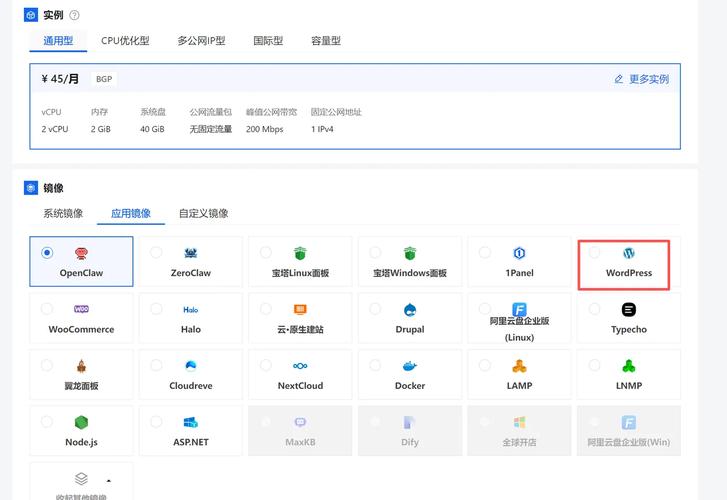Click the Halo logo icon
The image size is (727, 500).
coord(191,309)
